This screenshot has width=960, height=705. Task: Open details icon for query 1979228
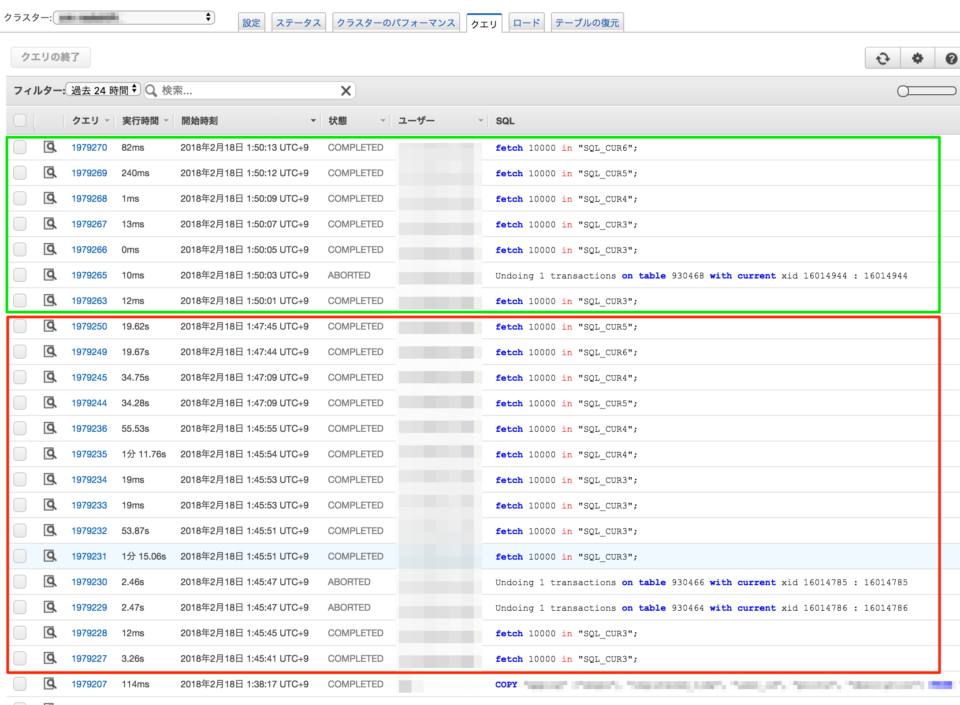pyautogui.click(x=50, y=633)
